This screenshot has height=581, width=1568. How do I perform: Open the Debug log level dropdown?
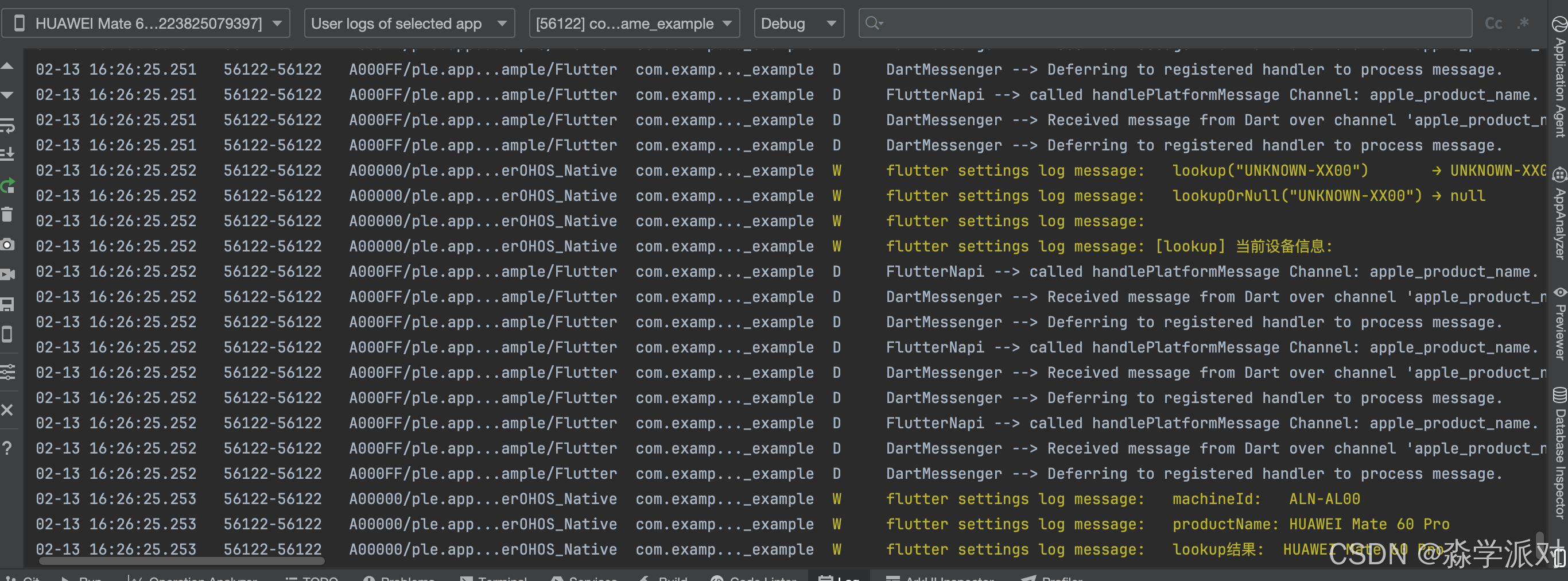point(798,24)
